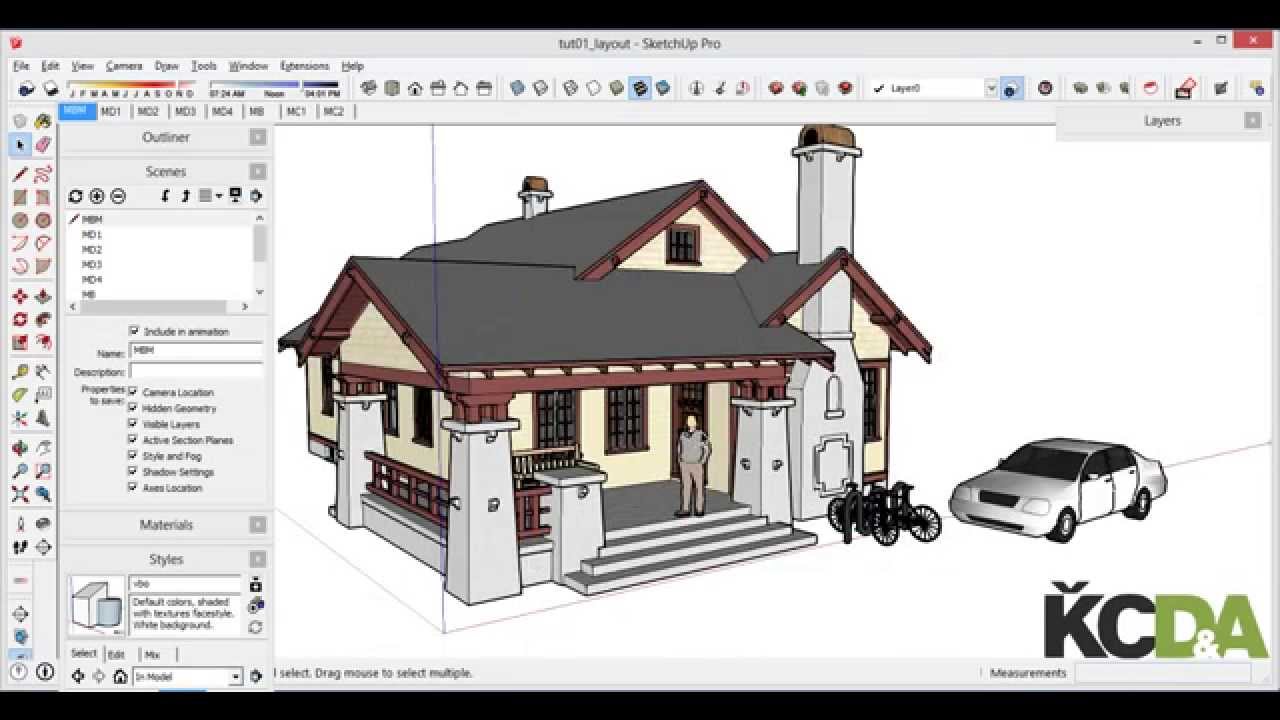Choose the Rotate tool
The height and width of the screenshot is (720, 1280).
[x=20, y=320]
